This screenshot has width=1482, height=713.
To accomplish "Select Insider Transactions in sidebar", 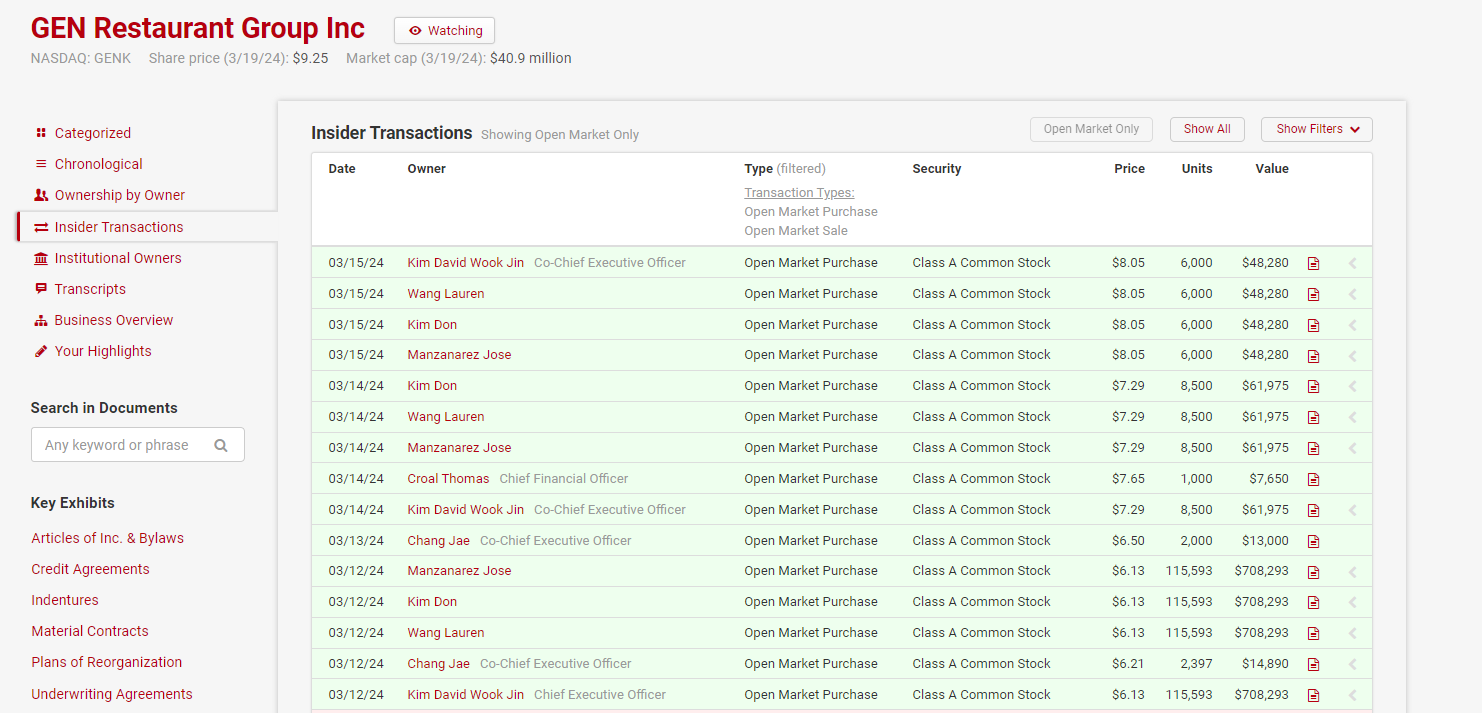I will click(x=119, y=227).
